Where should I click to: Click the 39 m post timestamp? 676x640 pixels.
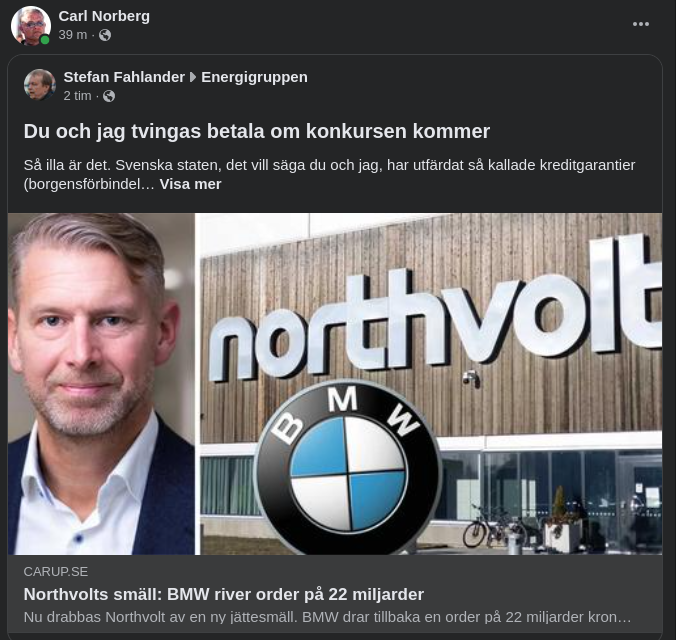pos(73,35)
